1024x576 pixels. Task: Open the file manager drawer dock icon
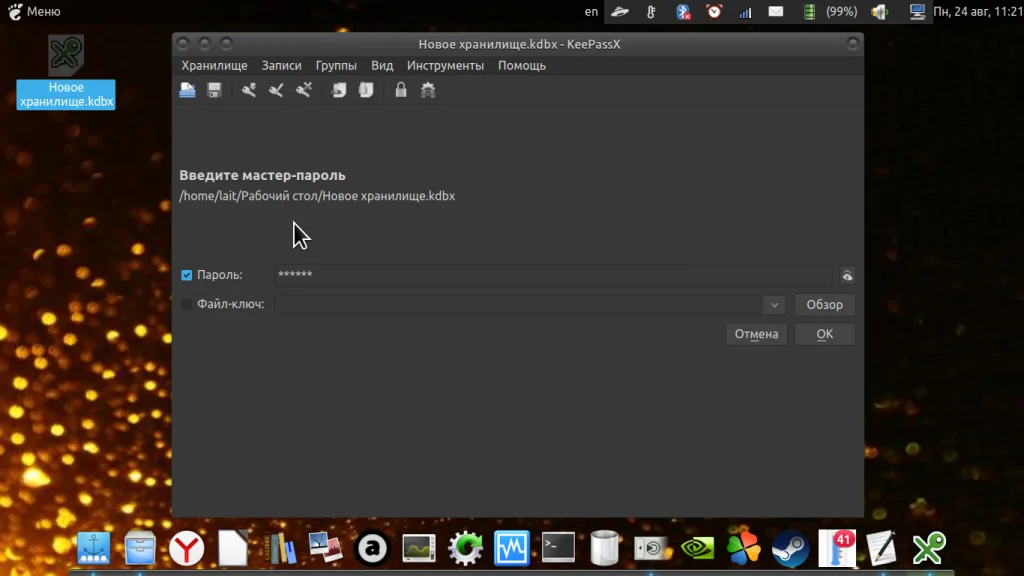click(140, 548)
